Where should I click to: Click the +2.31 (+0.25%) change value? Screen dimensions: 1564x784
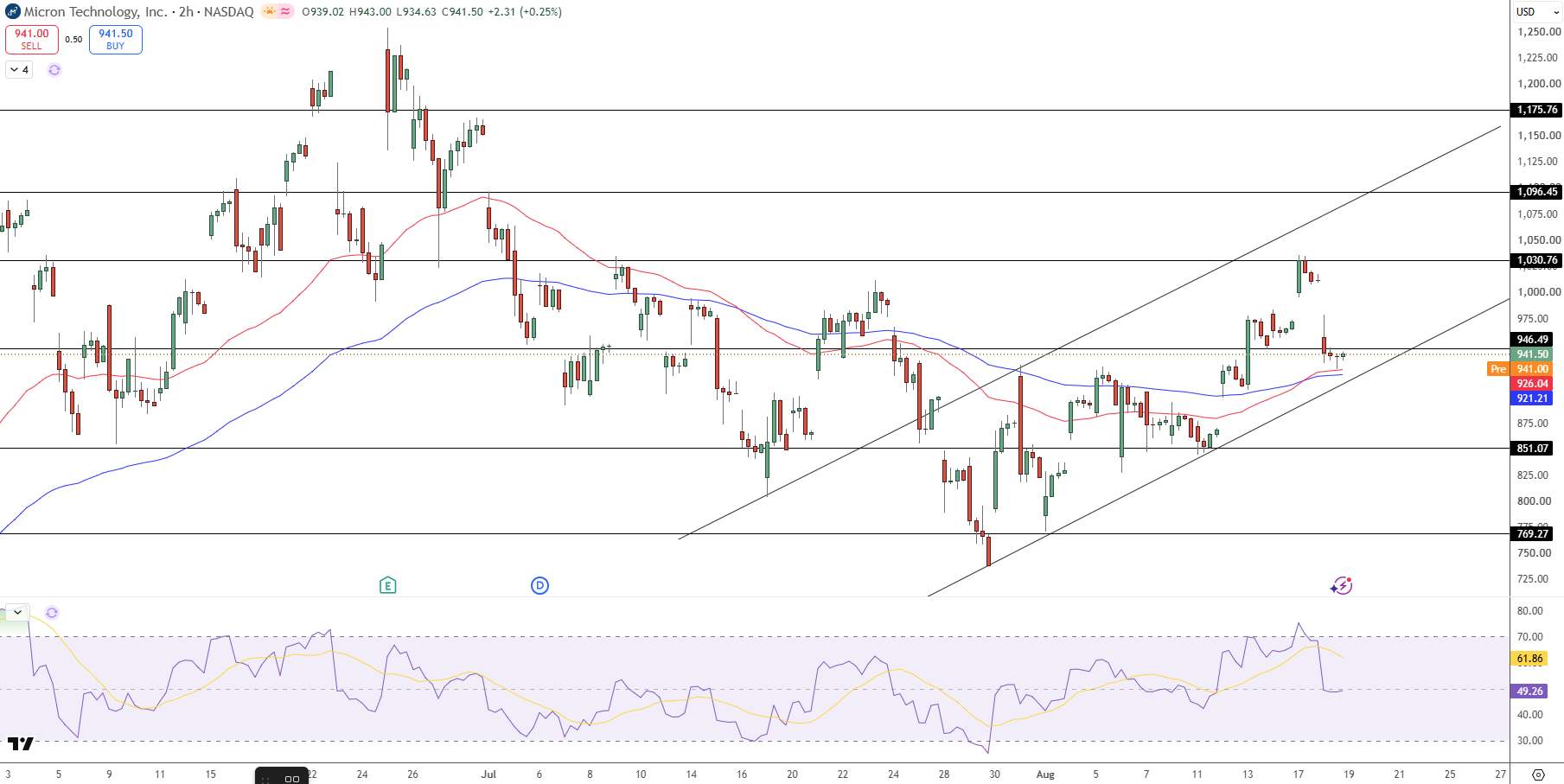525,12
